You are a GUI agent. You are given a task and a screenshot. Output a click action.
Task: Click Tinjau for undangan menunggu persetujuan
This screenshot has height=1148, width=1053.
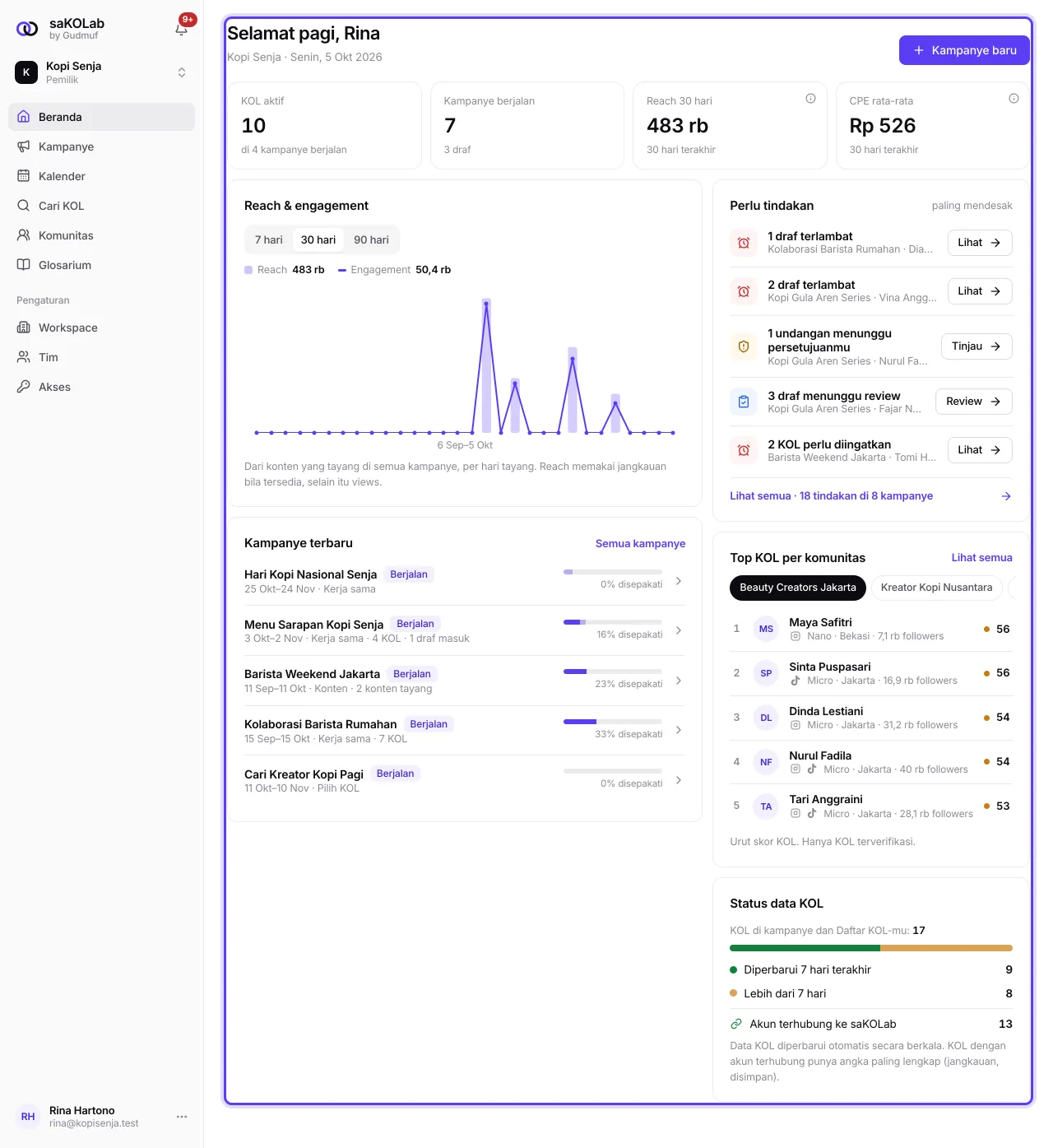tap(976, 346)
